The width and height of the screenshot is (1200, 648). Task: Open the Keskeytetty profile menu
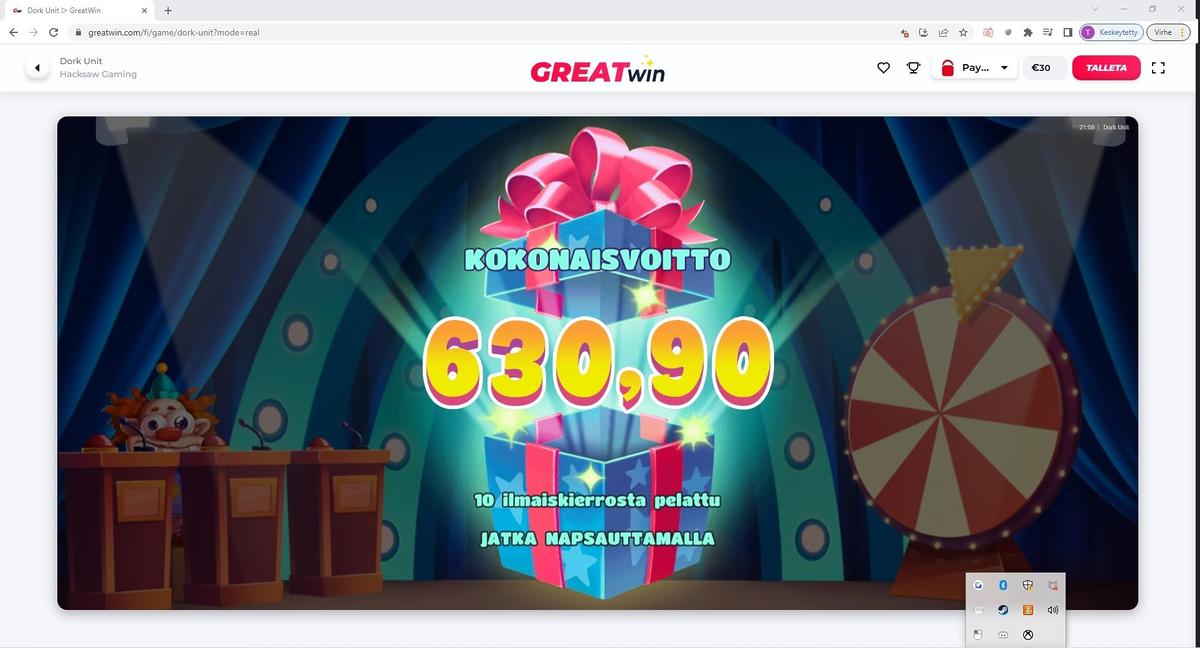1111,32
